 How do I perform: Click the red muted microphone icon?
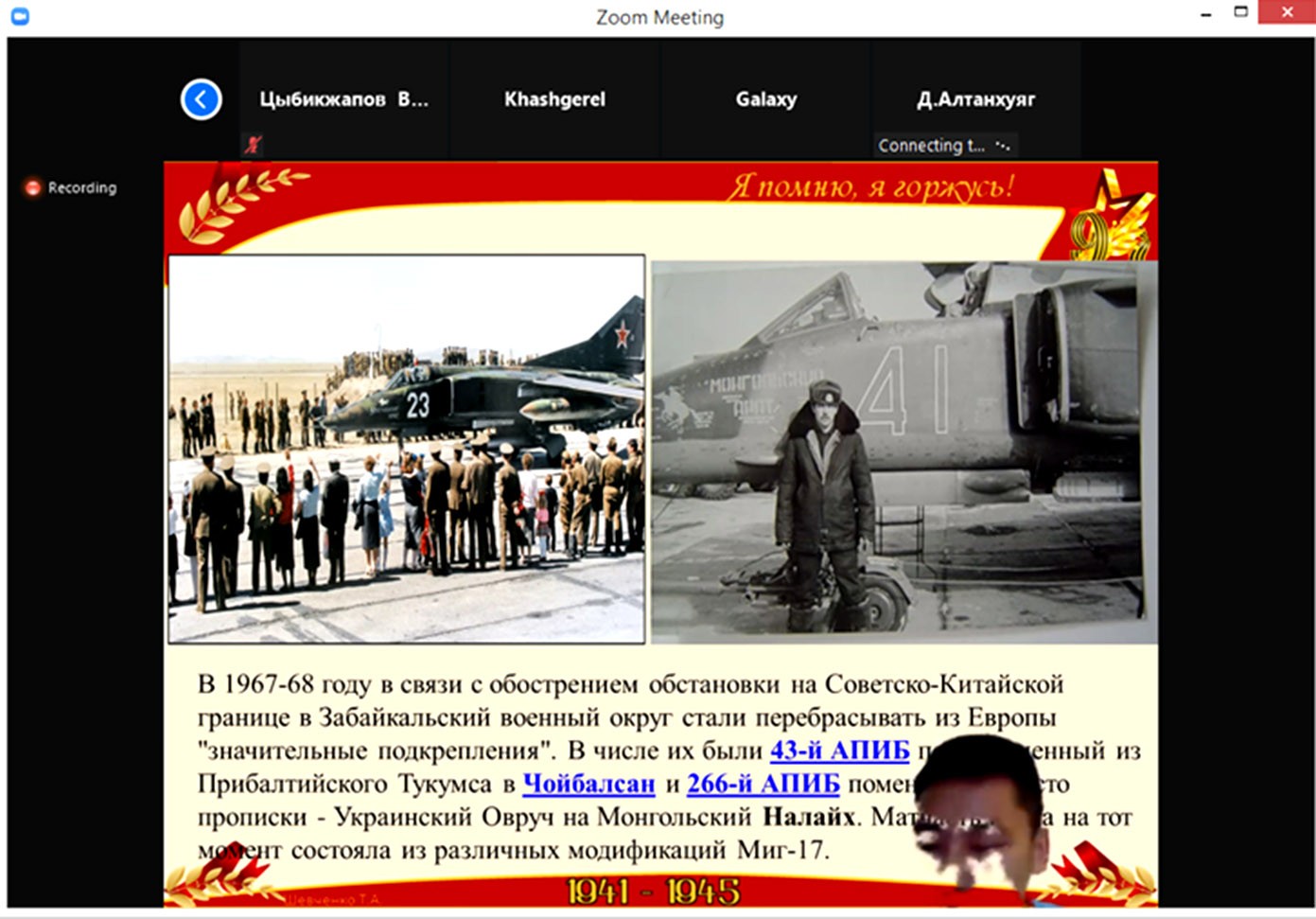(253, 145)
